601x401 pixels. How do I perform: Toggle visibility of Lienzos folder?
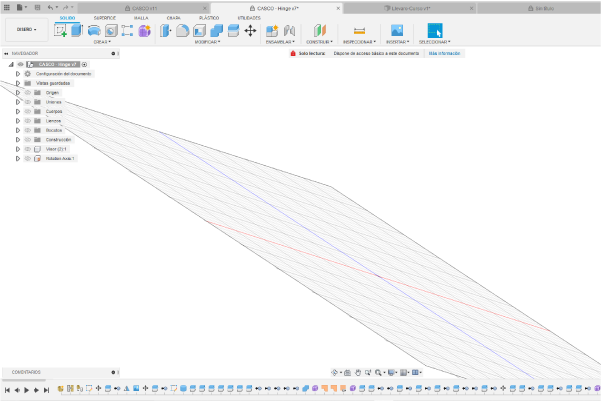(x=28, y=121)
